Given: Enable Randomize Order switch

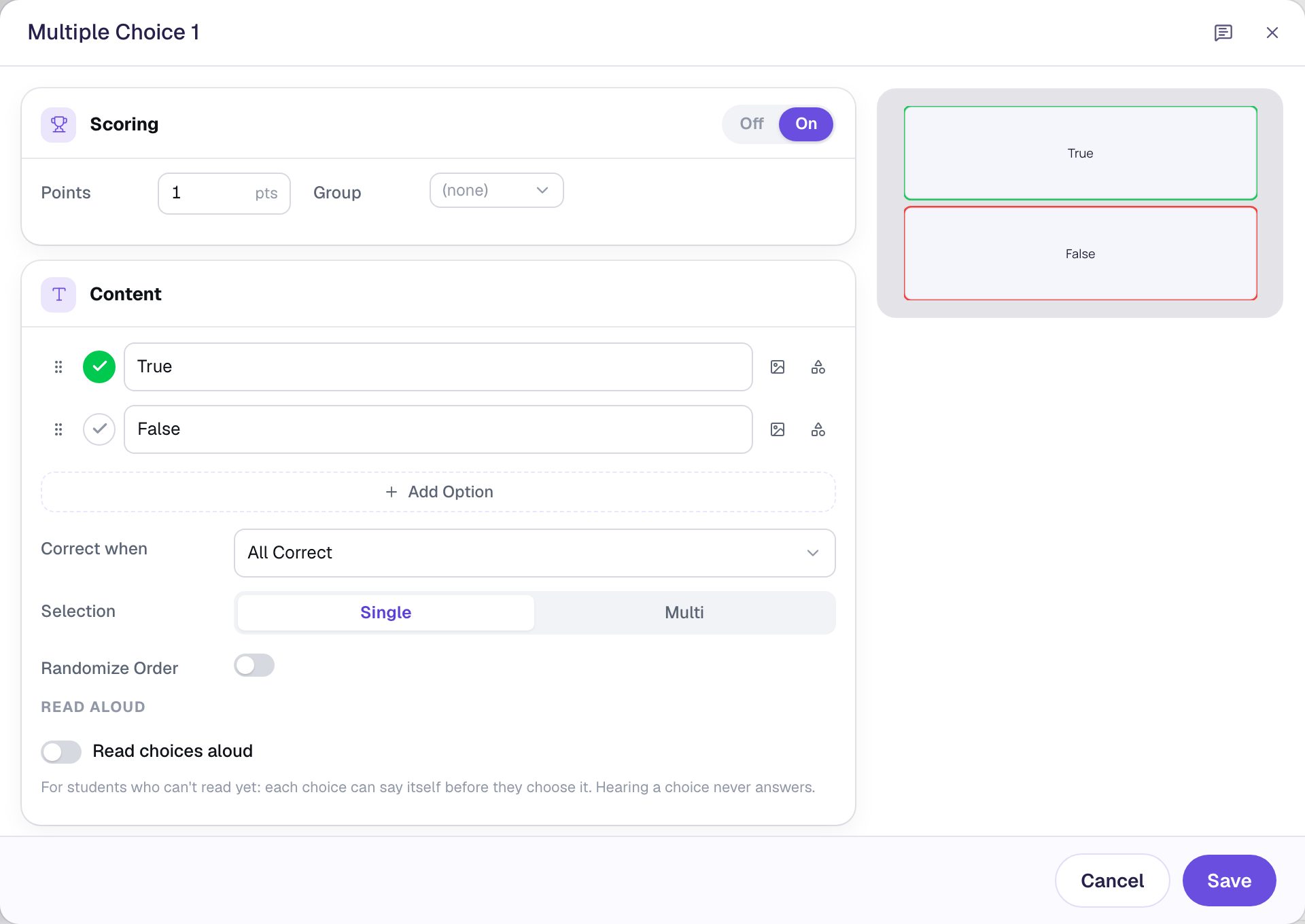Looking at the screenshot, I should [254, 665].
